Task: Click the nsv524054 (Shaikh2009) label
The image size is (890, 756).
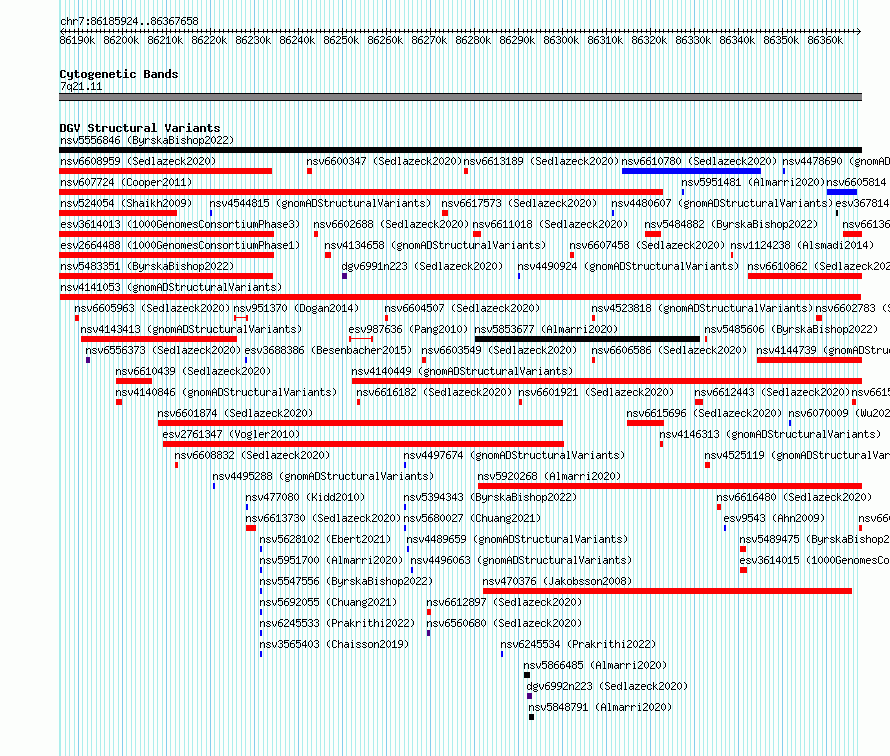Action: (x=126, y=203)
